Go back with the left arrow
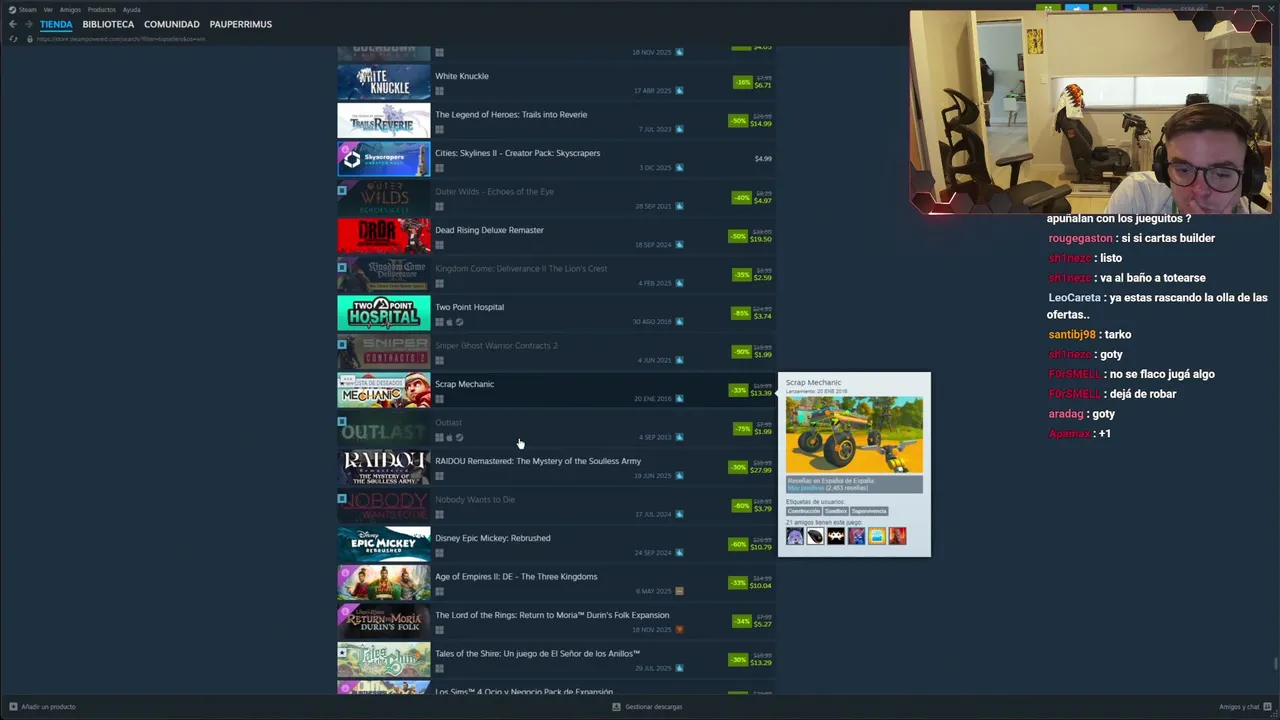This screenshot has width=1280, height=720. (13, 24)
